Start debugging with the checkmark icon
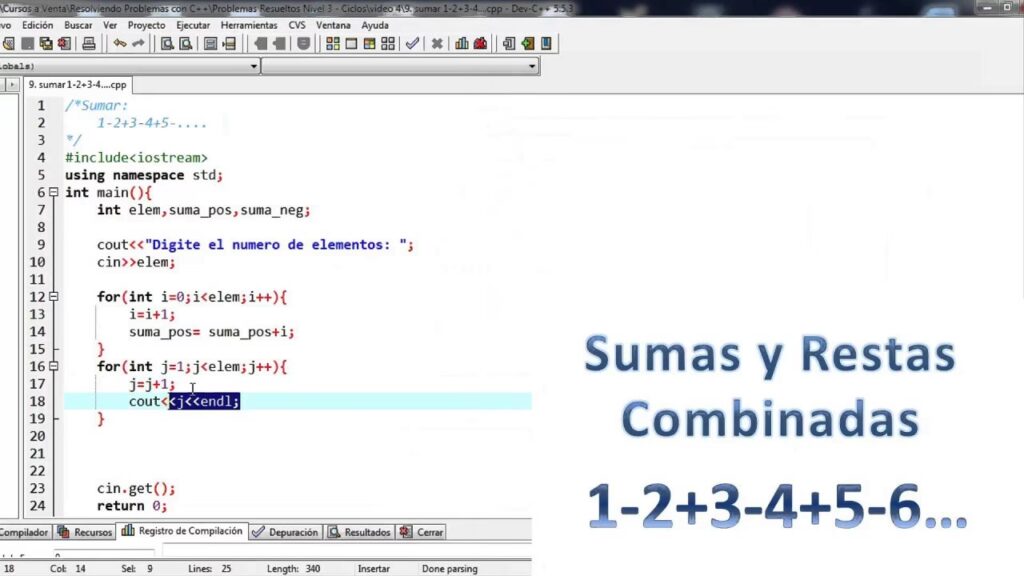Image resolution: width=1024 pixels, height=576 pixels. (412, 44)
